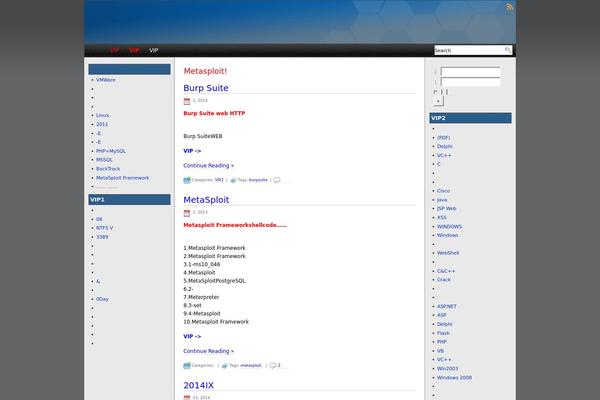600x400 pixels.
Task: Follow VIP -> link in Burp Suite post
Action: pos(192,151)
